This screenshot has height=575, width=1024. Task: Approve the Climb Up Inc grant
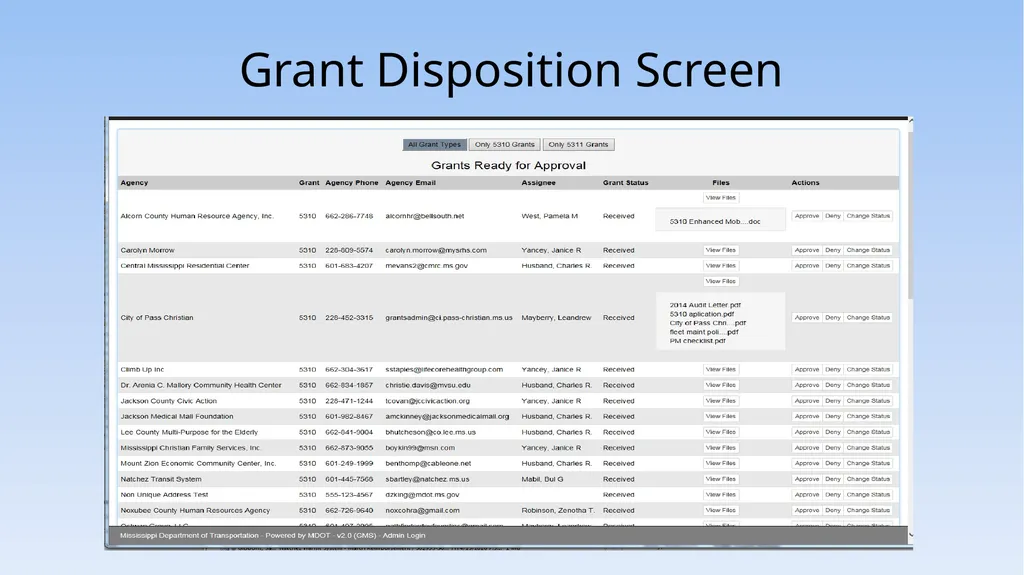pyautogui.click(x=807, y=370)
